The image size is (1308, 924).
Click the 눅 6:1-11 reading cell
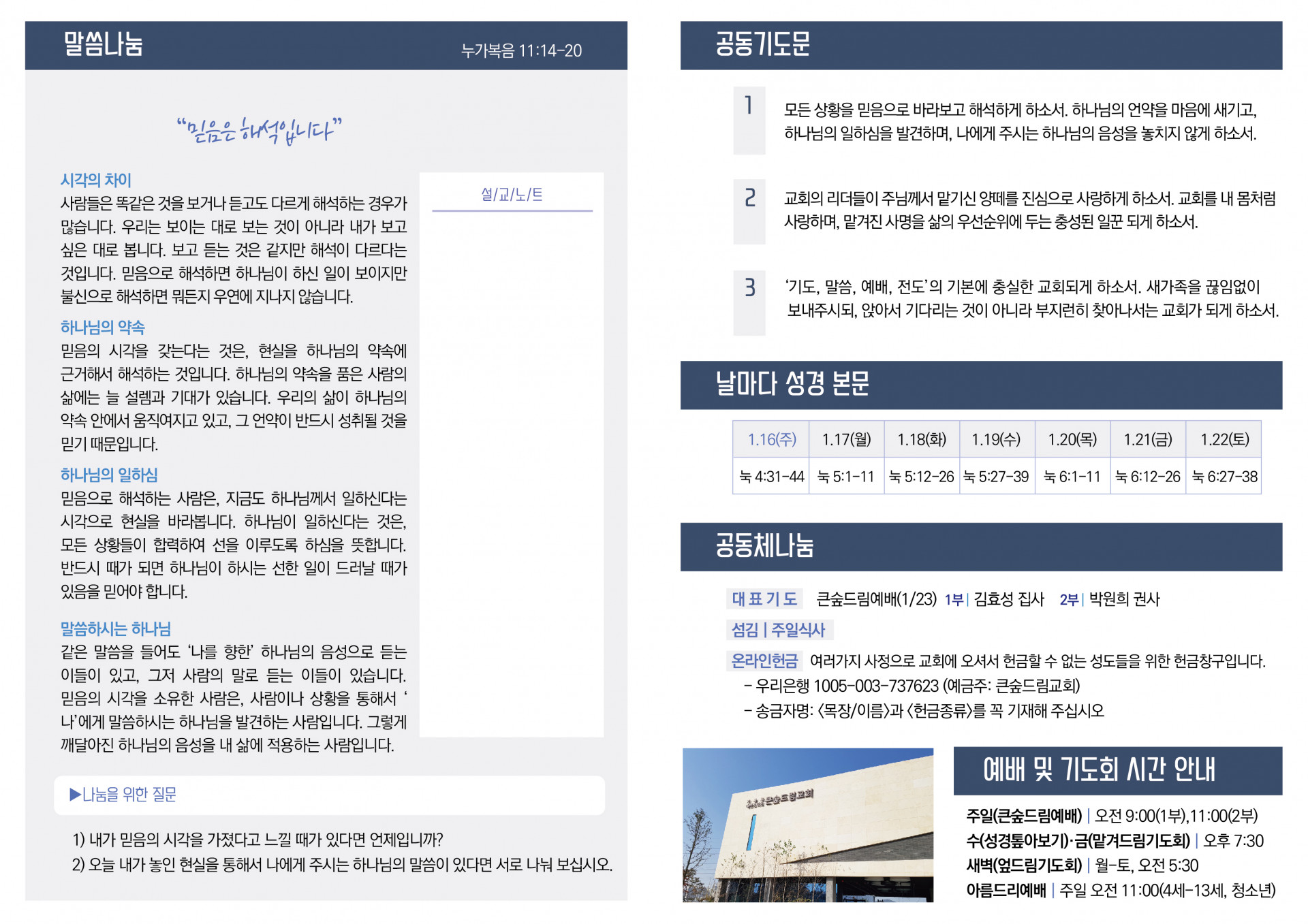[1072, 476]
